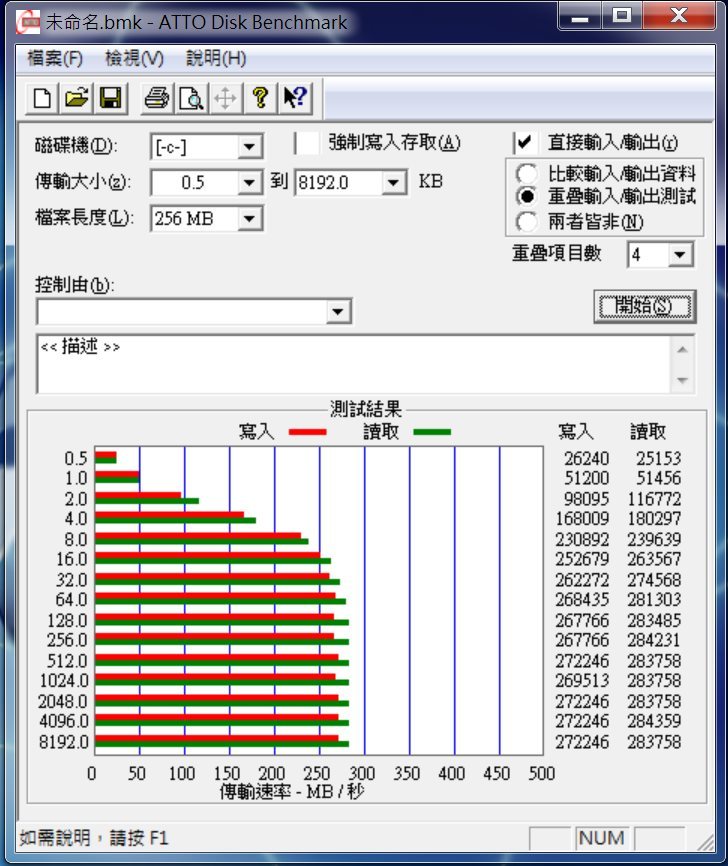Uncheck the 直接輸入/輸出 checkbox

coord(525,143)
